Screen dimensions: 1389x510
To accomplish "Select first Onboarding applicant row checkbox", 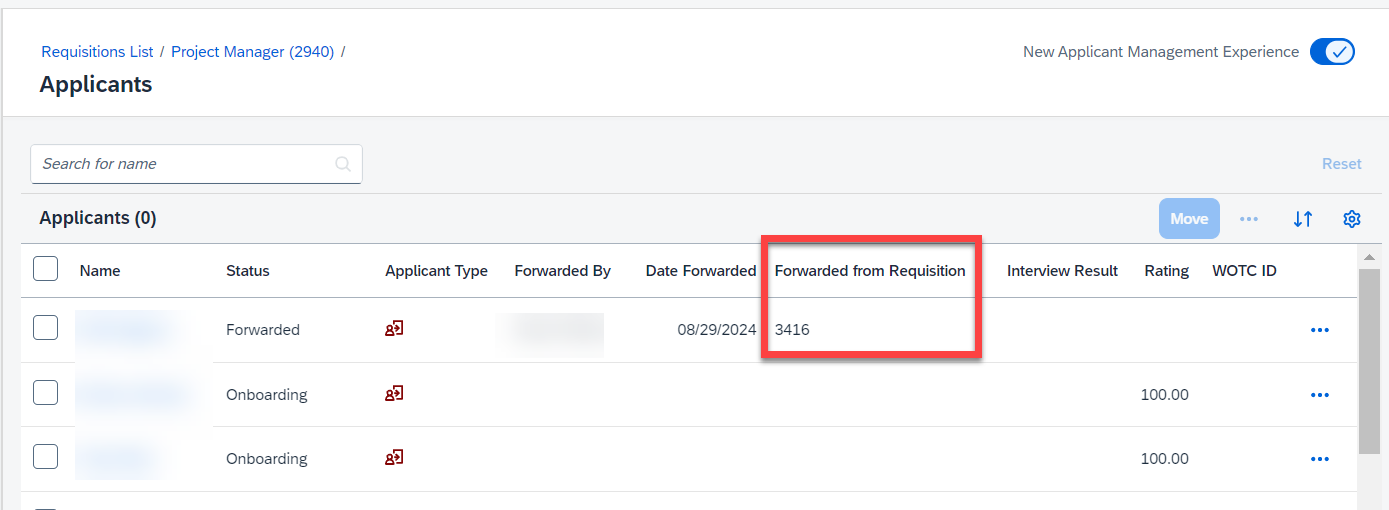I will pos(45,393).
